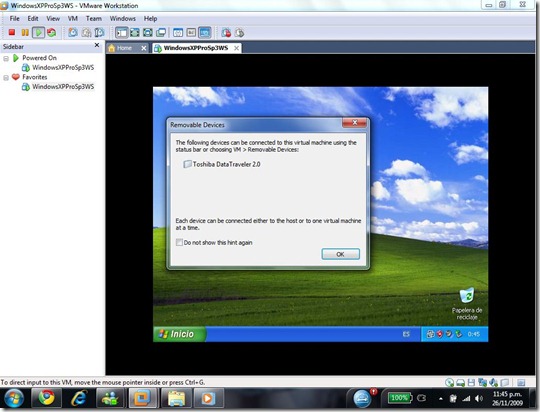Open the Windows menu

(x=123, y=19)
